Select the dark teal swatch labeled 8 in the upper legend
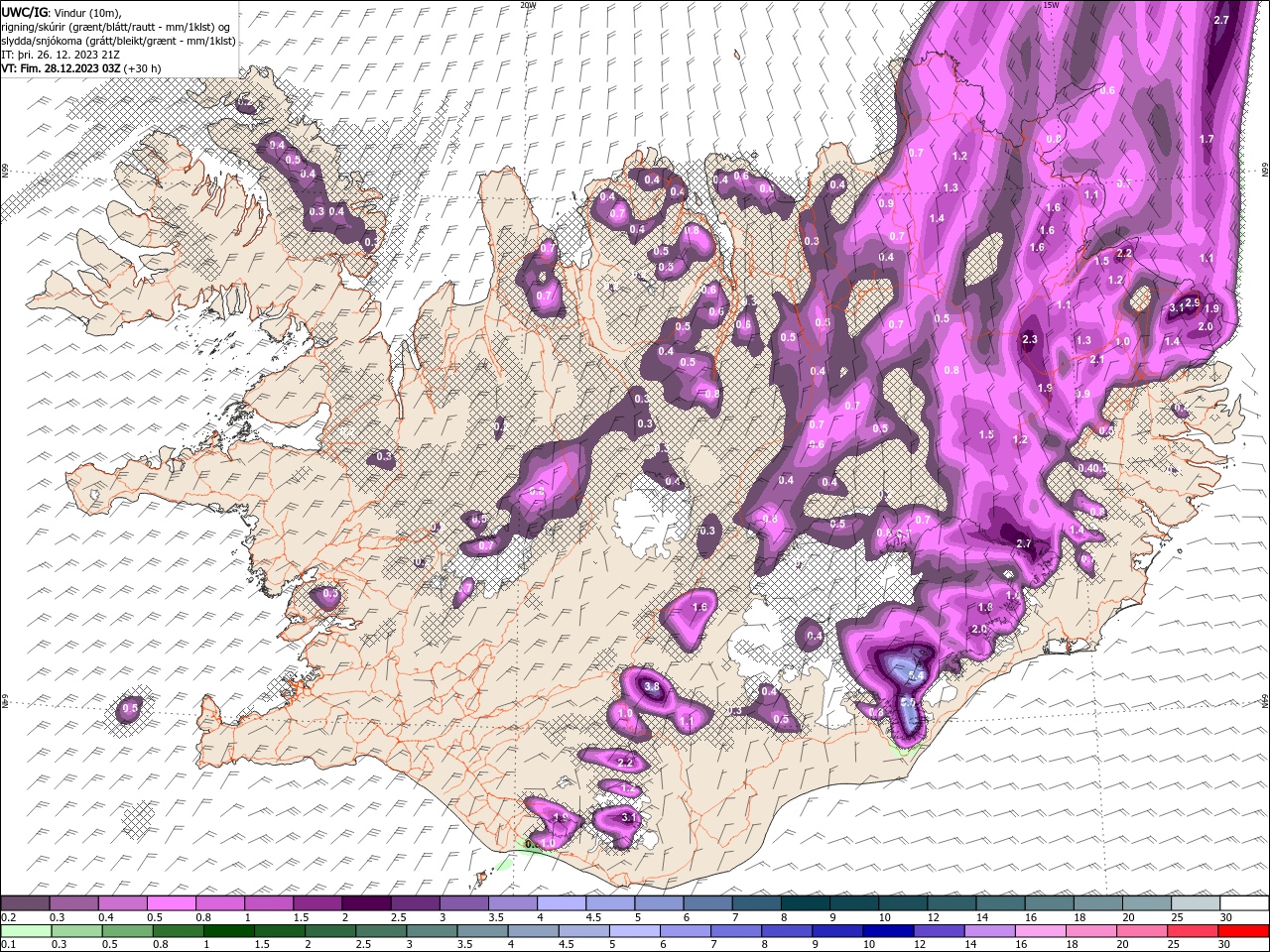The width and height of the screenshot is (1270, 952). point(805,902)
